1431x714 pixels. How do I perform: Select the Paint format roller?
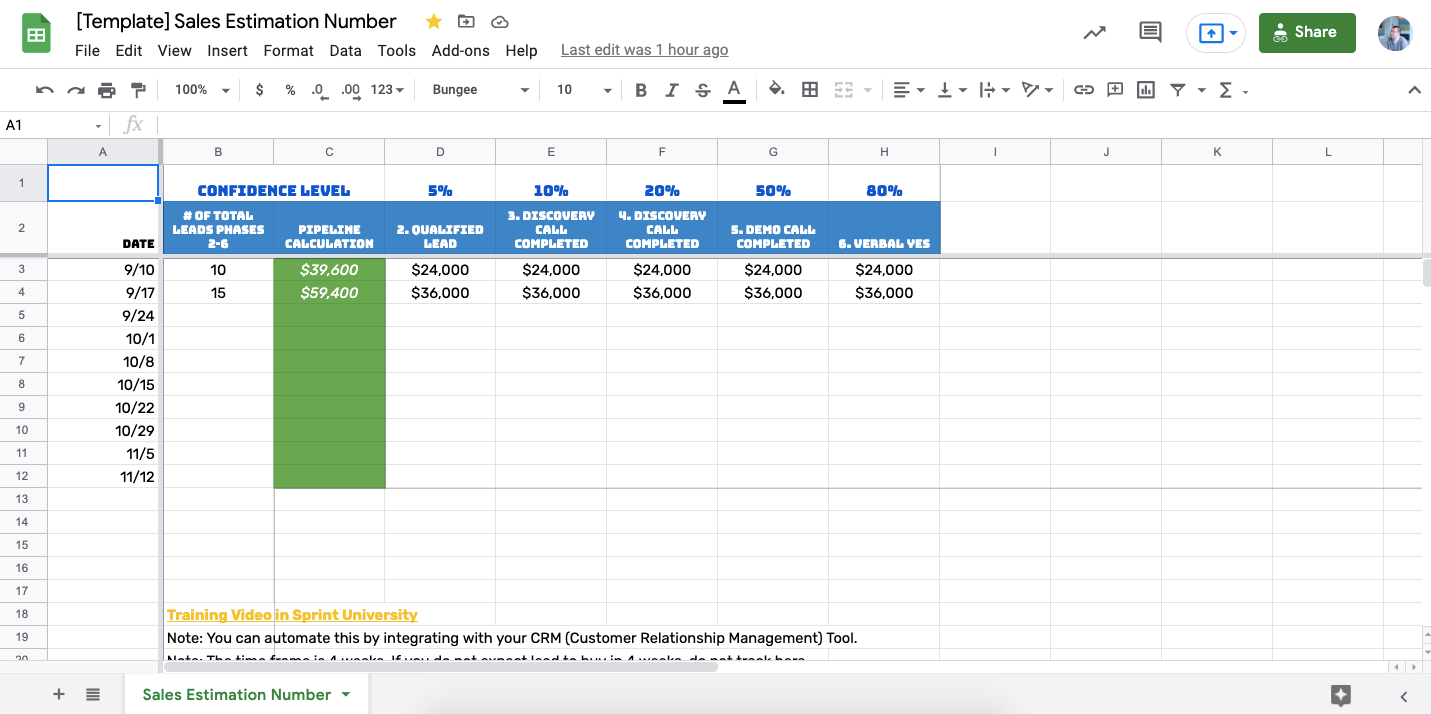tap(138, 90)
